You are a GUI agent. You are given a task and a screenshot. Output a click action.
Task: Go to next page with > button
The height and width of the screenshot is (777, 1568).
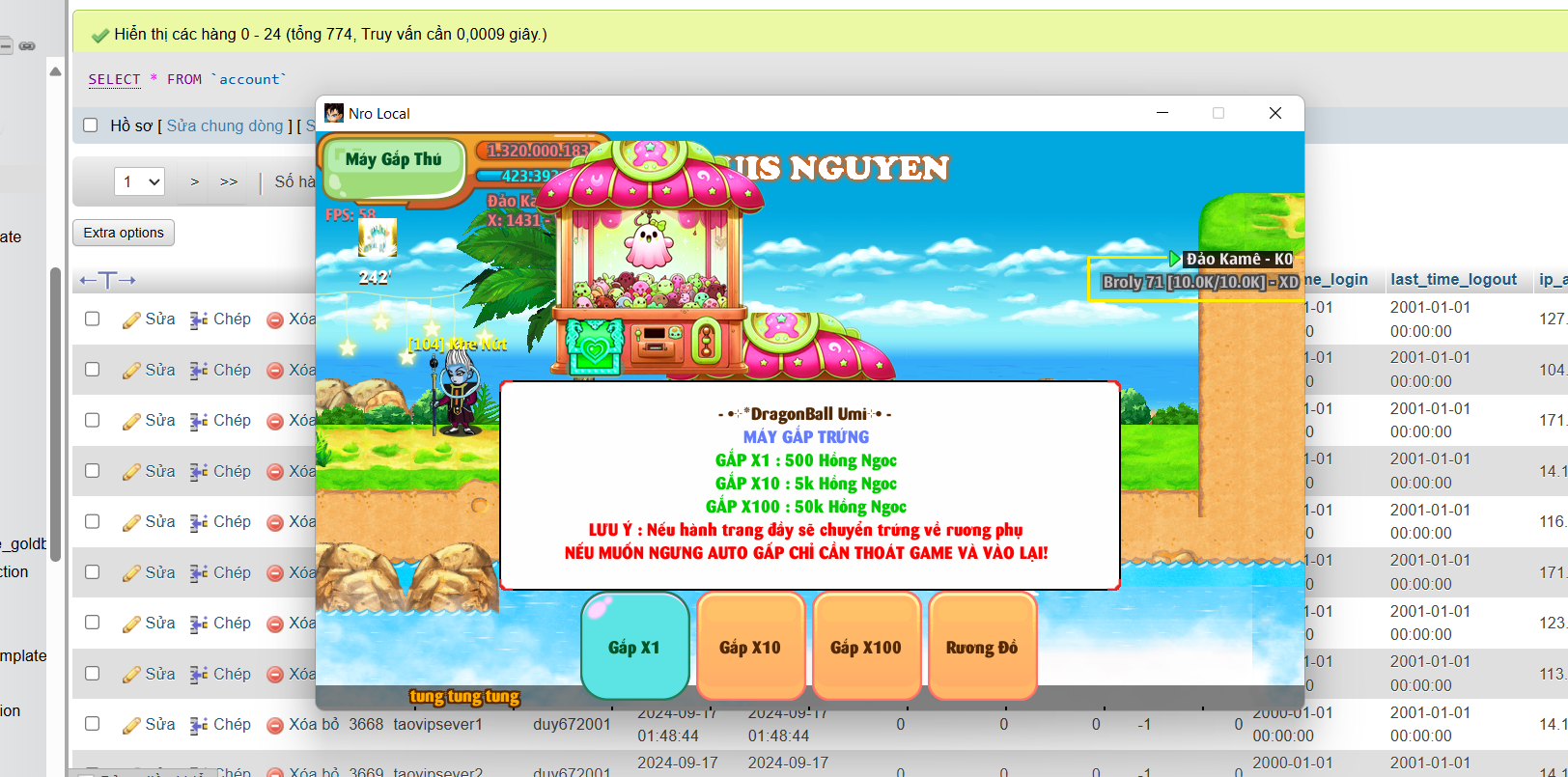pos(195,181)
